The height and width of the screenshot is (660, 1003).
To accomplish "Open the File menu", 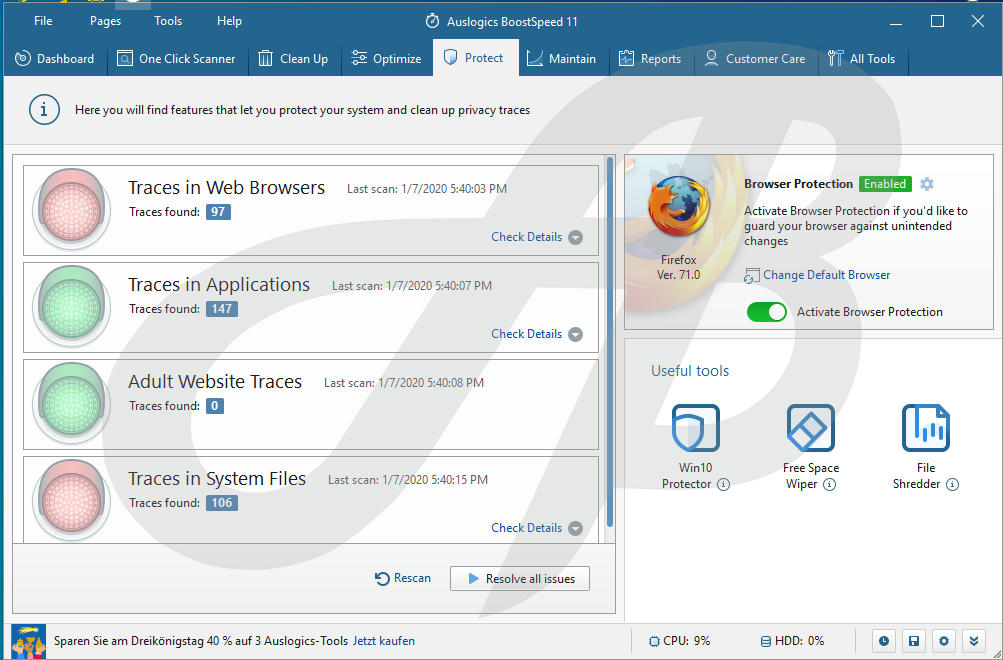I will click(43, 21).
